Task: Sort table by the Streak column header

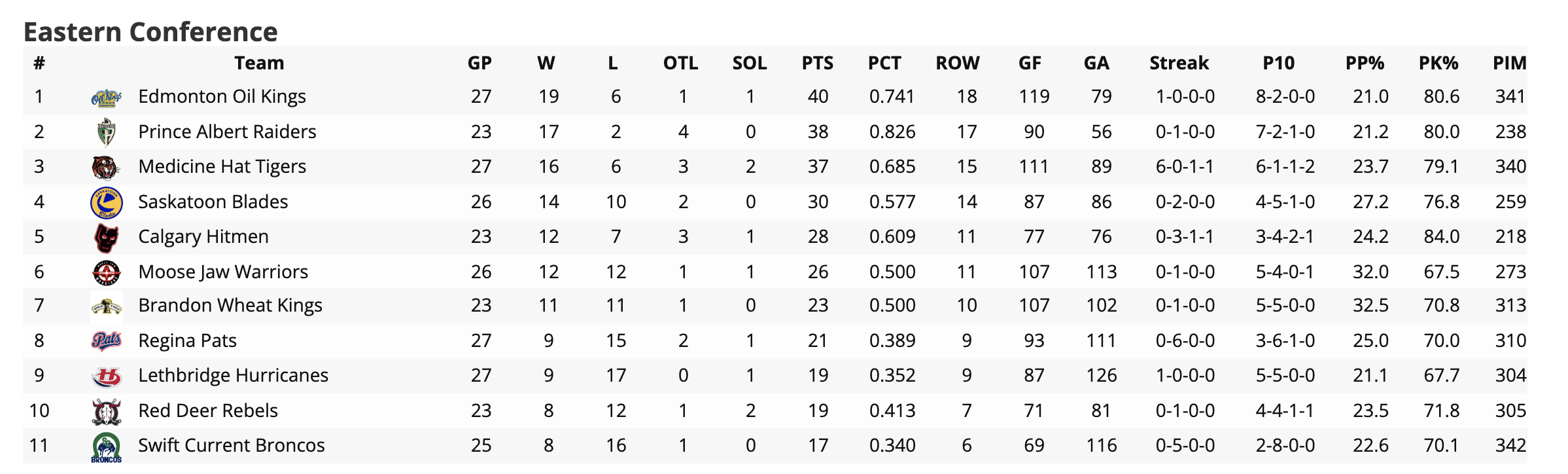Action: click(x=1179, y=64)
